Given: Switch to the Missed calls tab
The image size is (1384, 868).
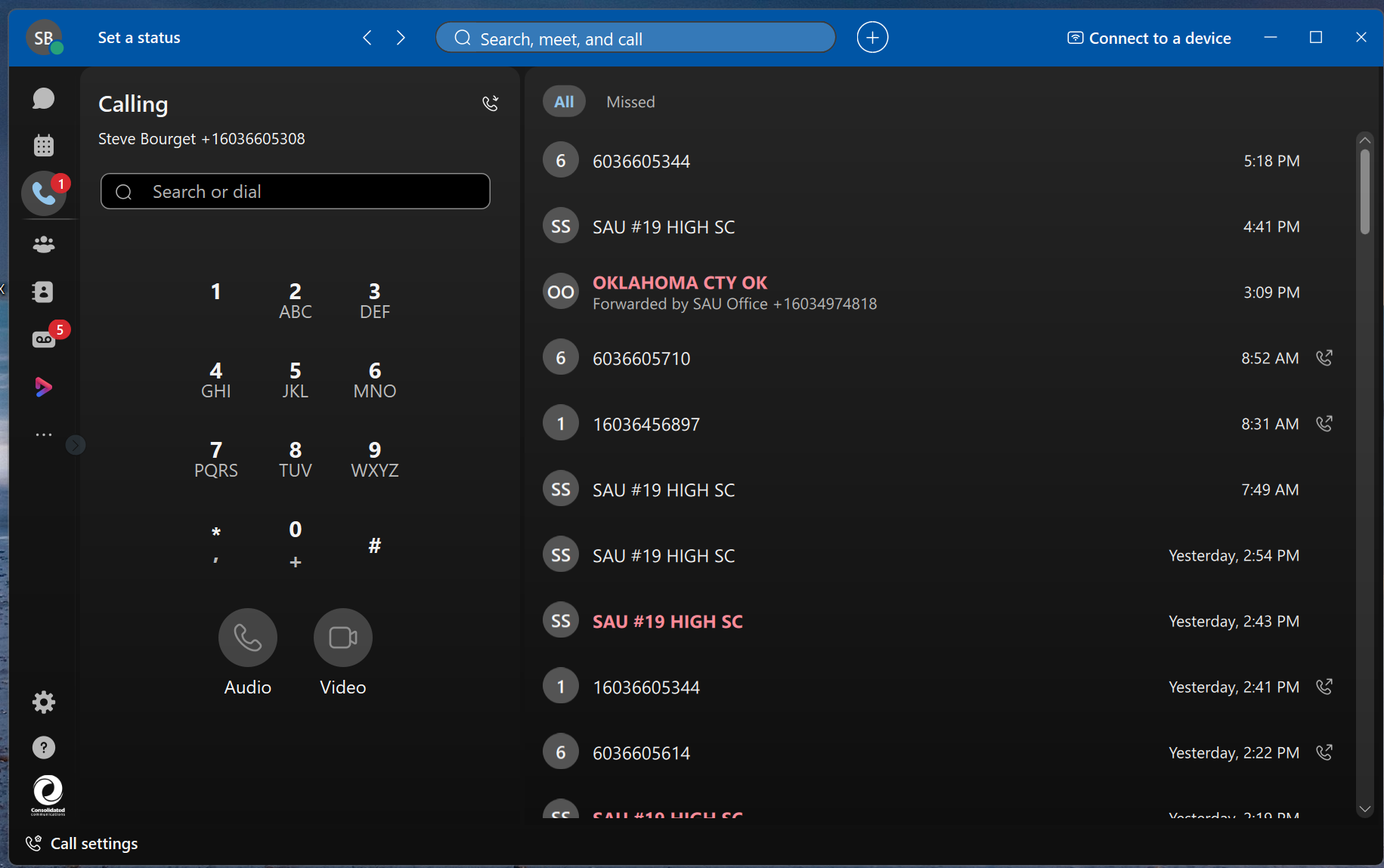Looking at the screenshot, I should (630, 102).
